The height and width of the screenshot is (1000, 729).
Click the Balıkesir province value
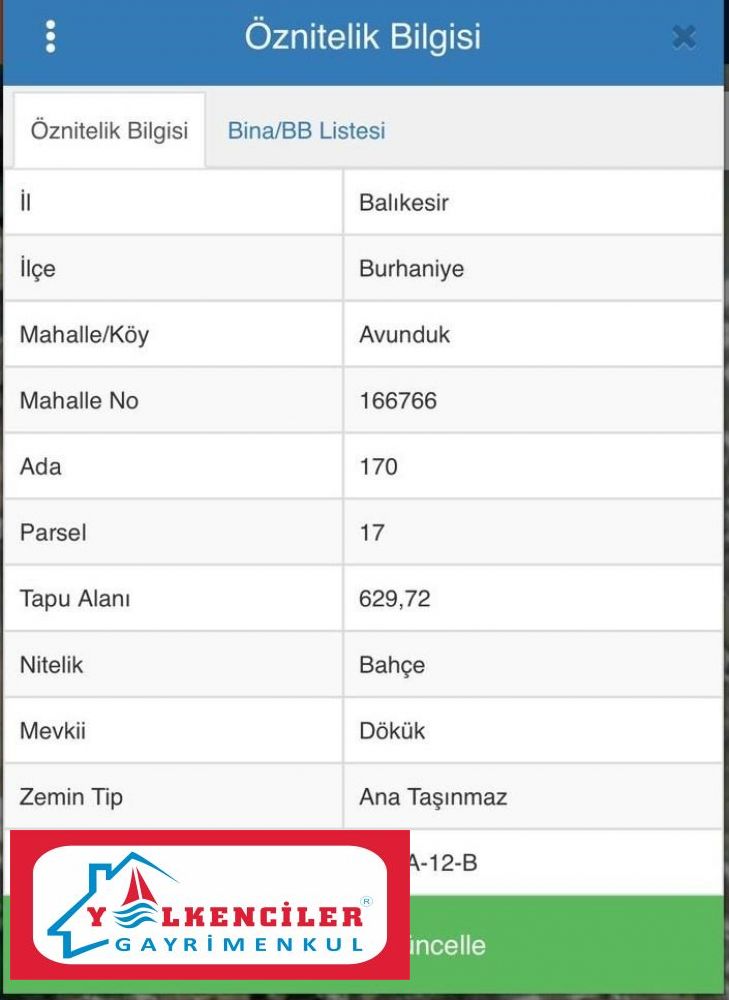[404, 203]
